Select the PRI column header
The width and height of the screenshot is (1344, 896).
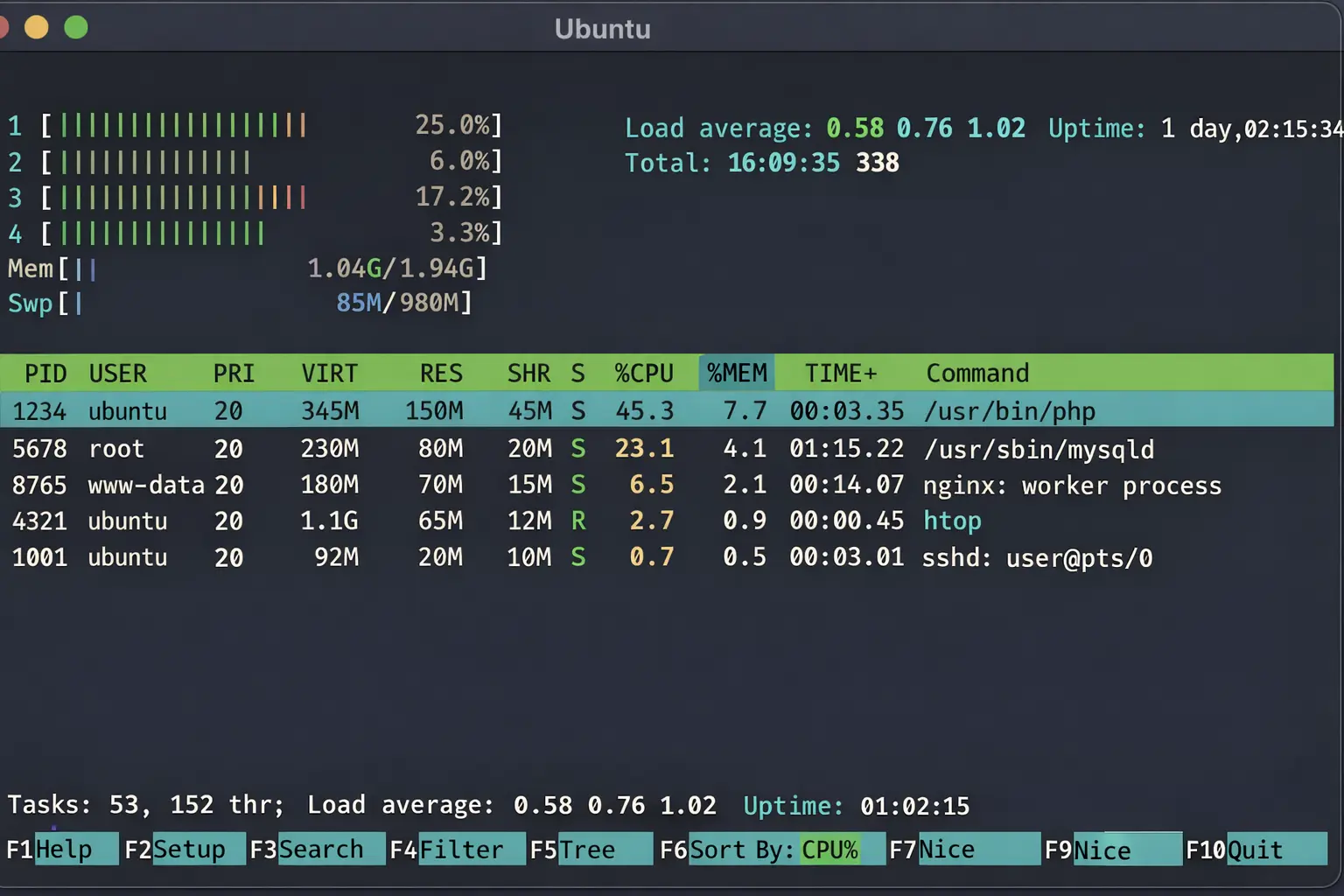[x=234, y=374]
